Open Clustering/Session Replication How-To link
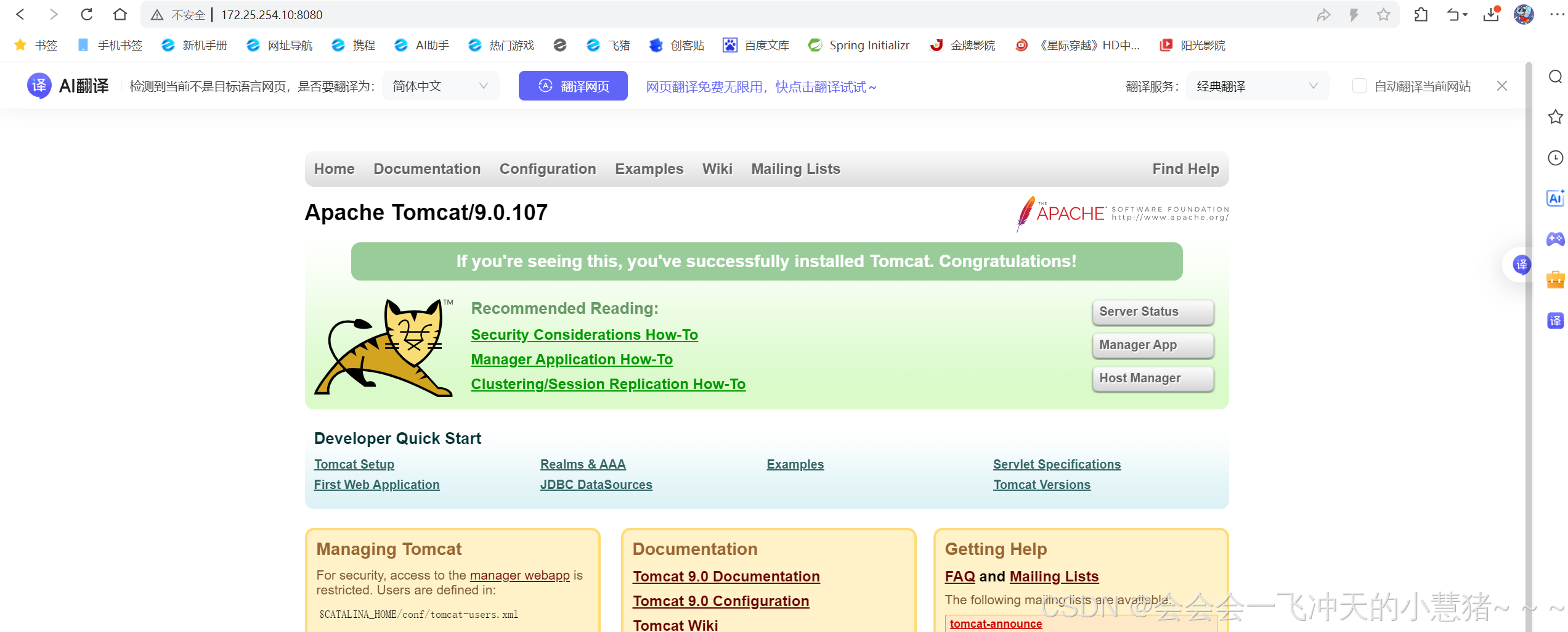 coord(608,384)
